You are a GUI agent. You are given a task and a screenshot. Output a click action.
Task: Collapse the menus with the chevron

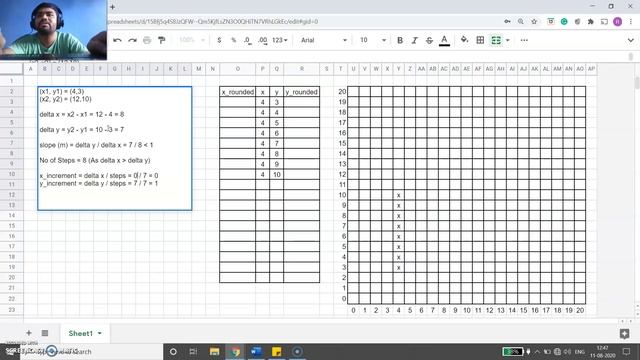[x=631, y=40]
